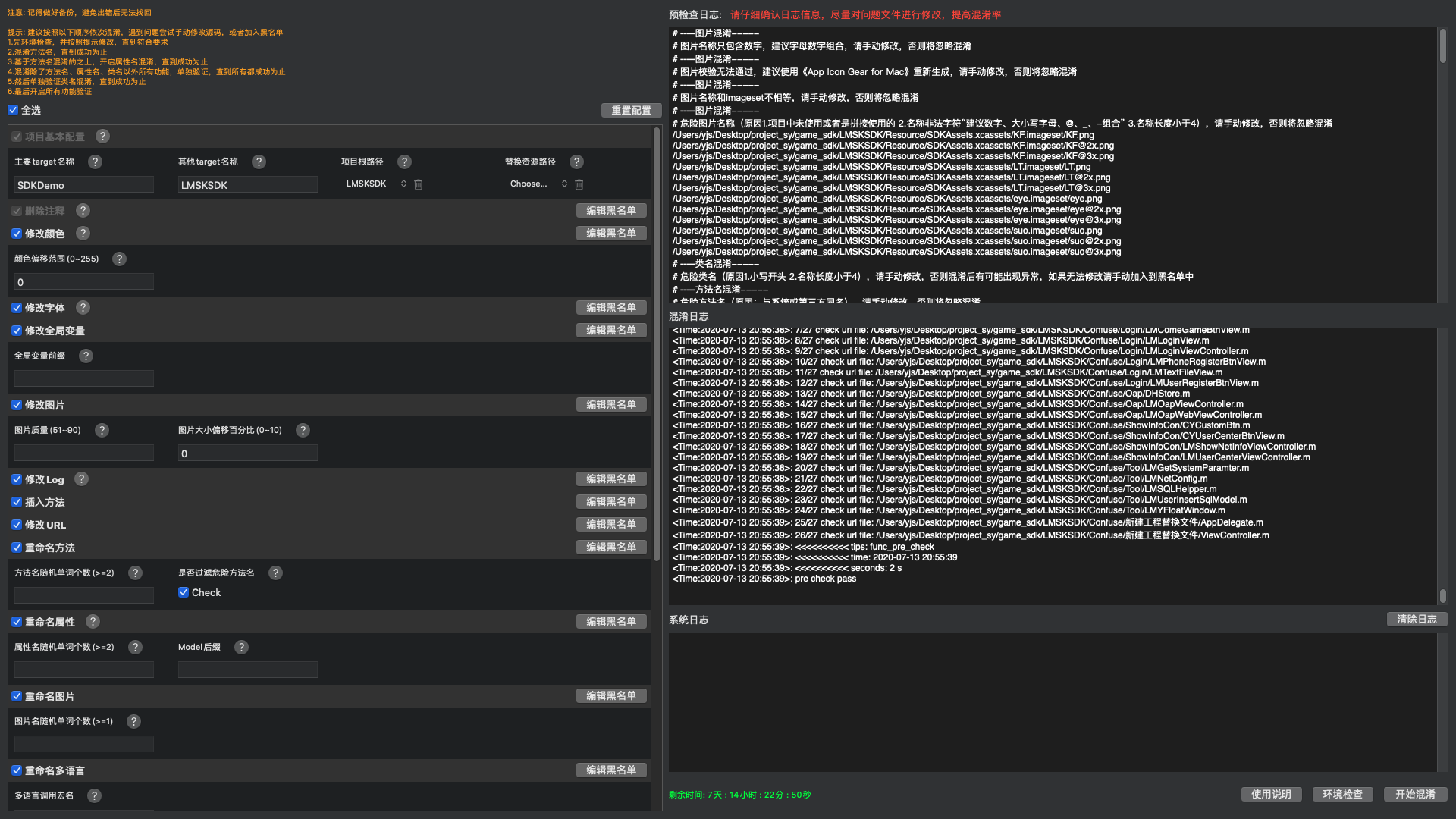Open help for 项目基本配置 section
The image size is (1456, 819).
103,136
